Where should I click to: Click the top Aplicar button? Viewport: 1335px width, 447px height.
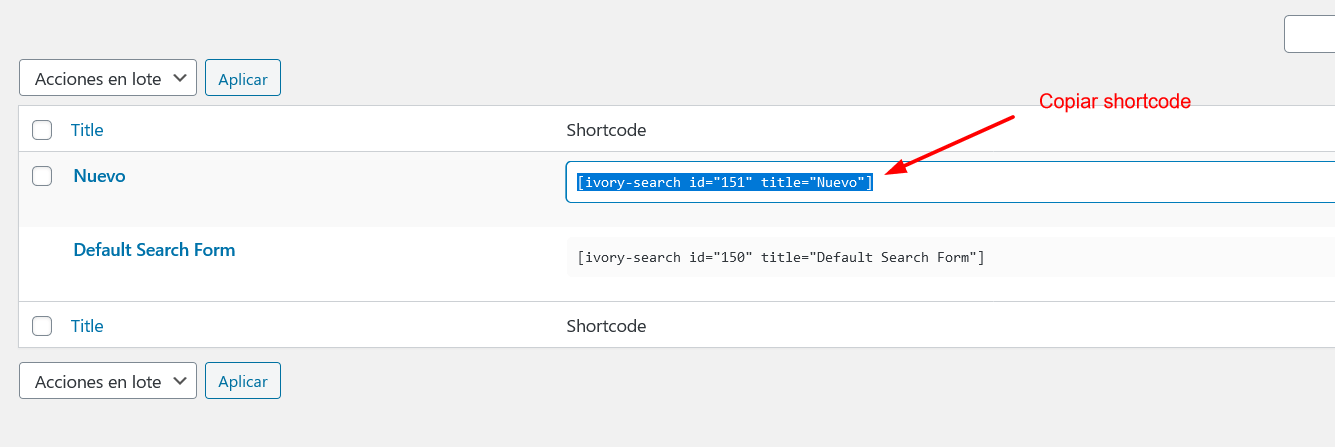click(243, 78)
